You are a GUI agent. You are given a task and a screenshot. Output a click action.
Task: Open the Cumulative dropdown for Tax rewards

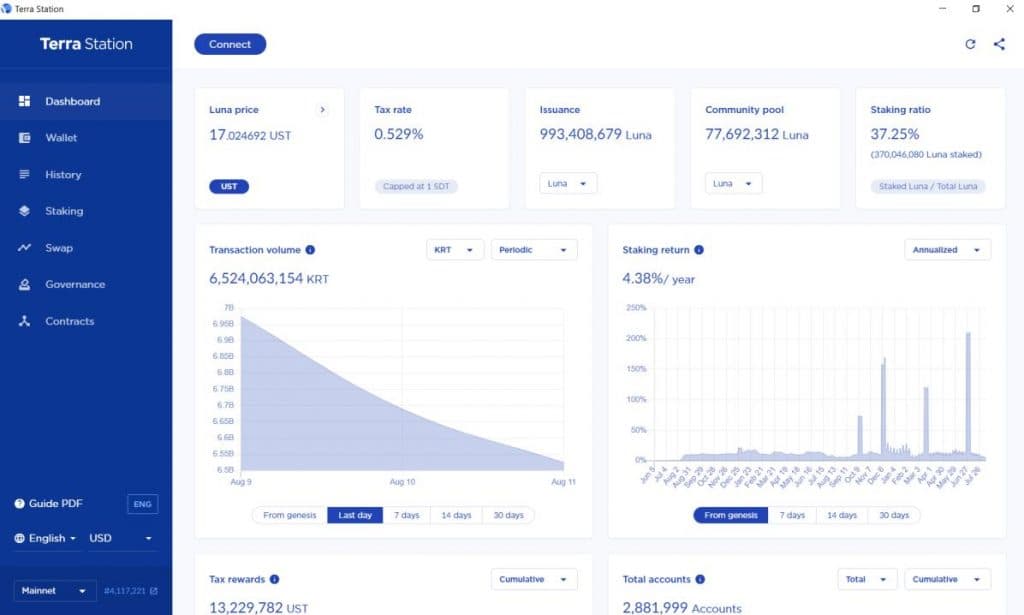click(534, 579)
